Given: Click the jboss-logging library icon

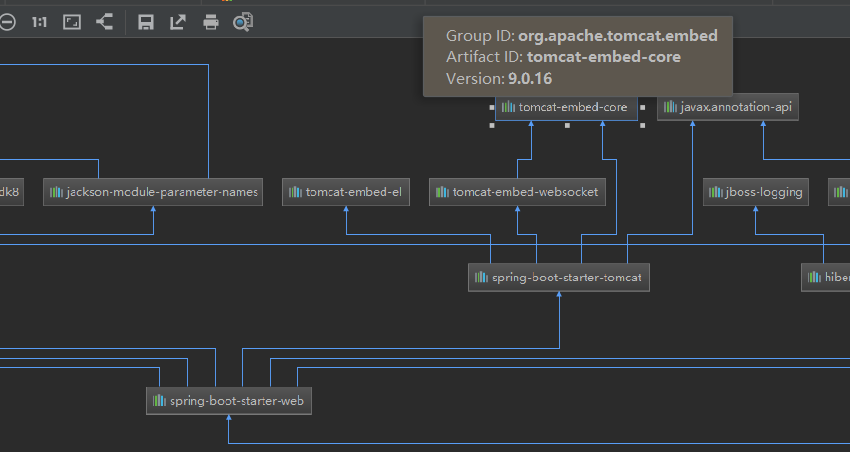Looking at the screenshot, I should (716, 192).
